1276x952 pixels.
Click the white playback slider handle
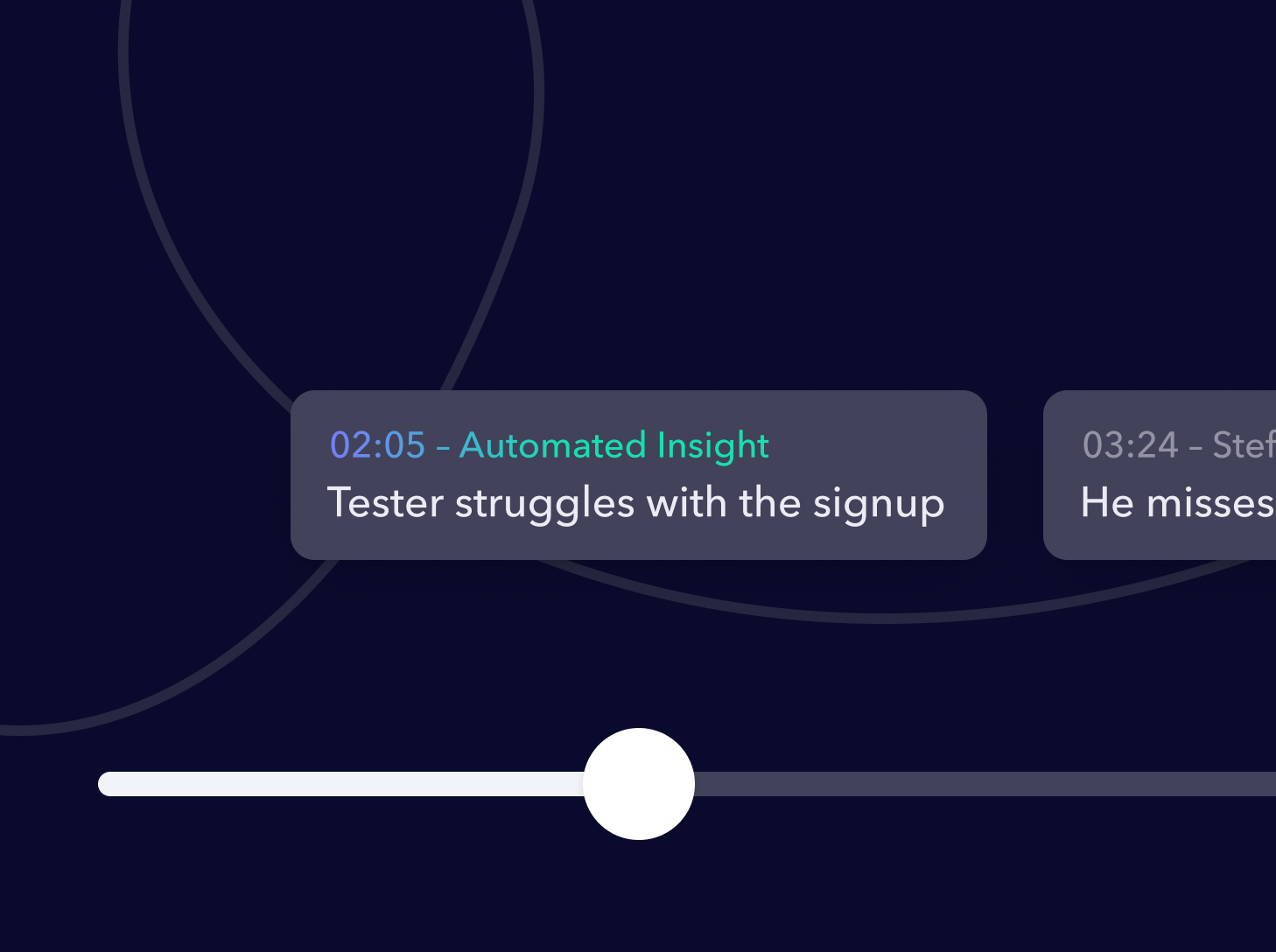[639, 784]
